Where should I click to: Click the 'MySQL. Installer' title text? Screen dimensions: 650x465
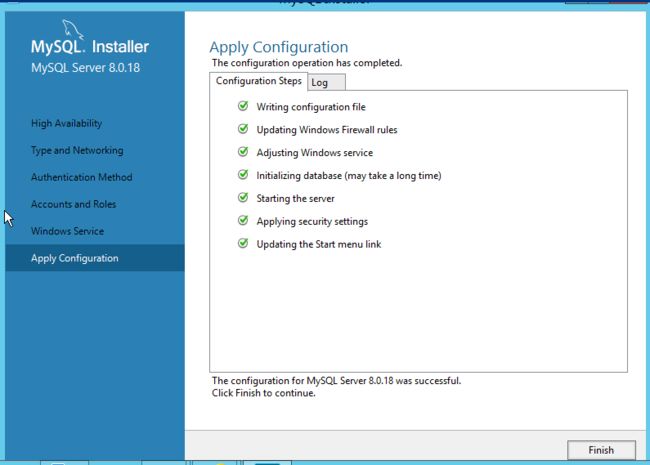pyautogui.click(x=90, y=46)
